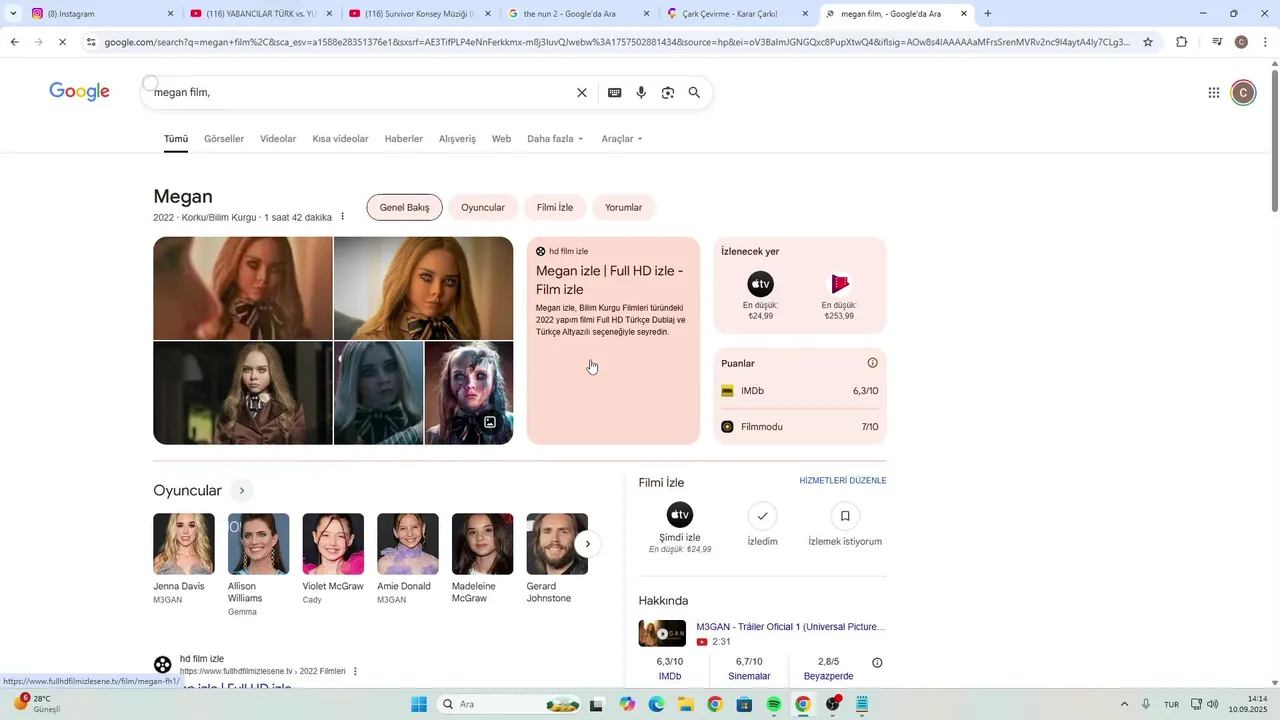This screenshot has height=720, width=1280.
Task: Open three-dot menu next to Megan runtime
Action: point(343,217)
